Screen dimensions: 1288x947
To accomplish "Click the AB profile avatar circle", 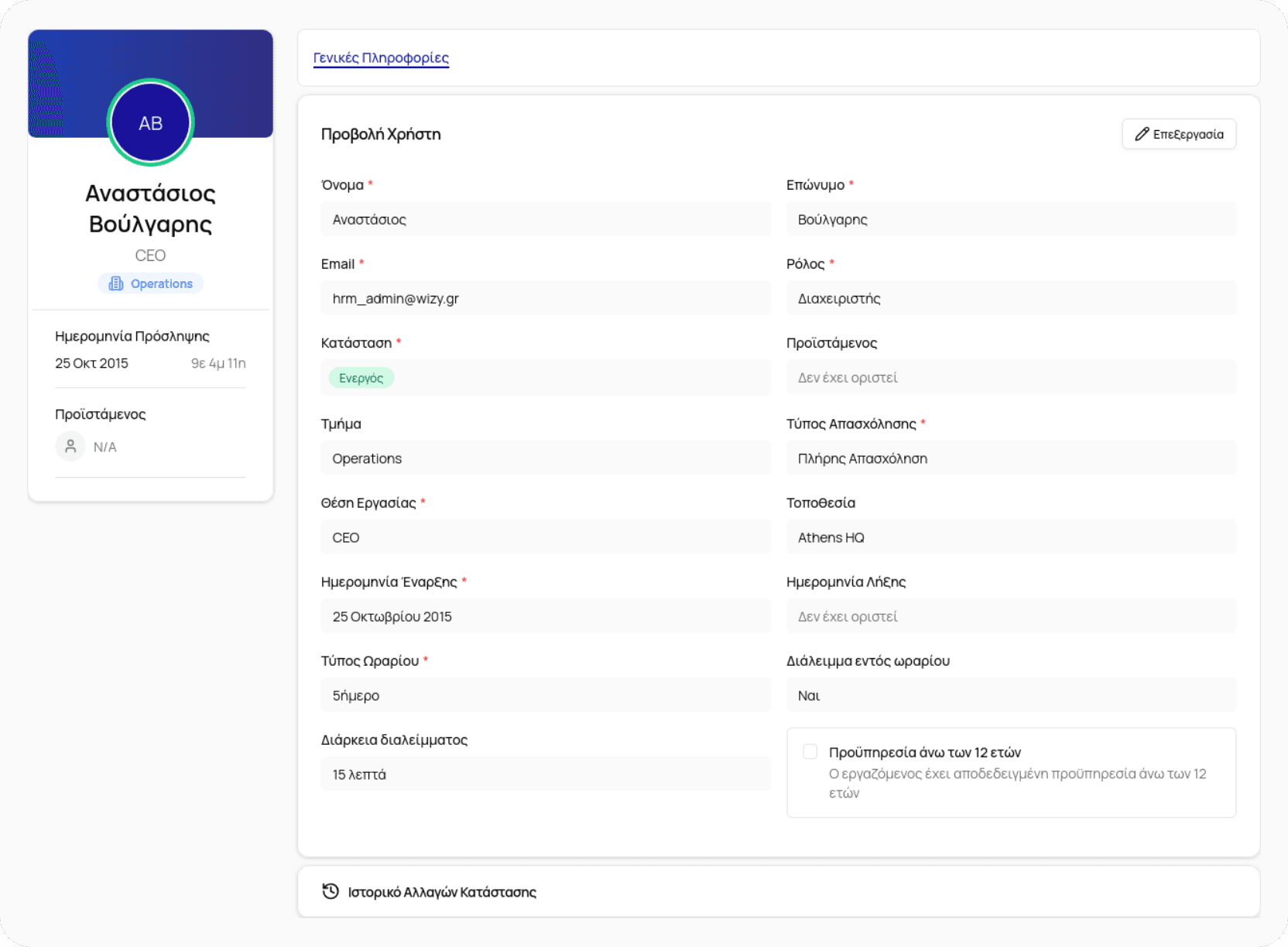I will tap(150, 122).
